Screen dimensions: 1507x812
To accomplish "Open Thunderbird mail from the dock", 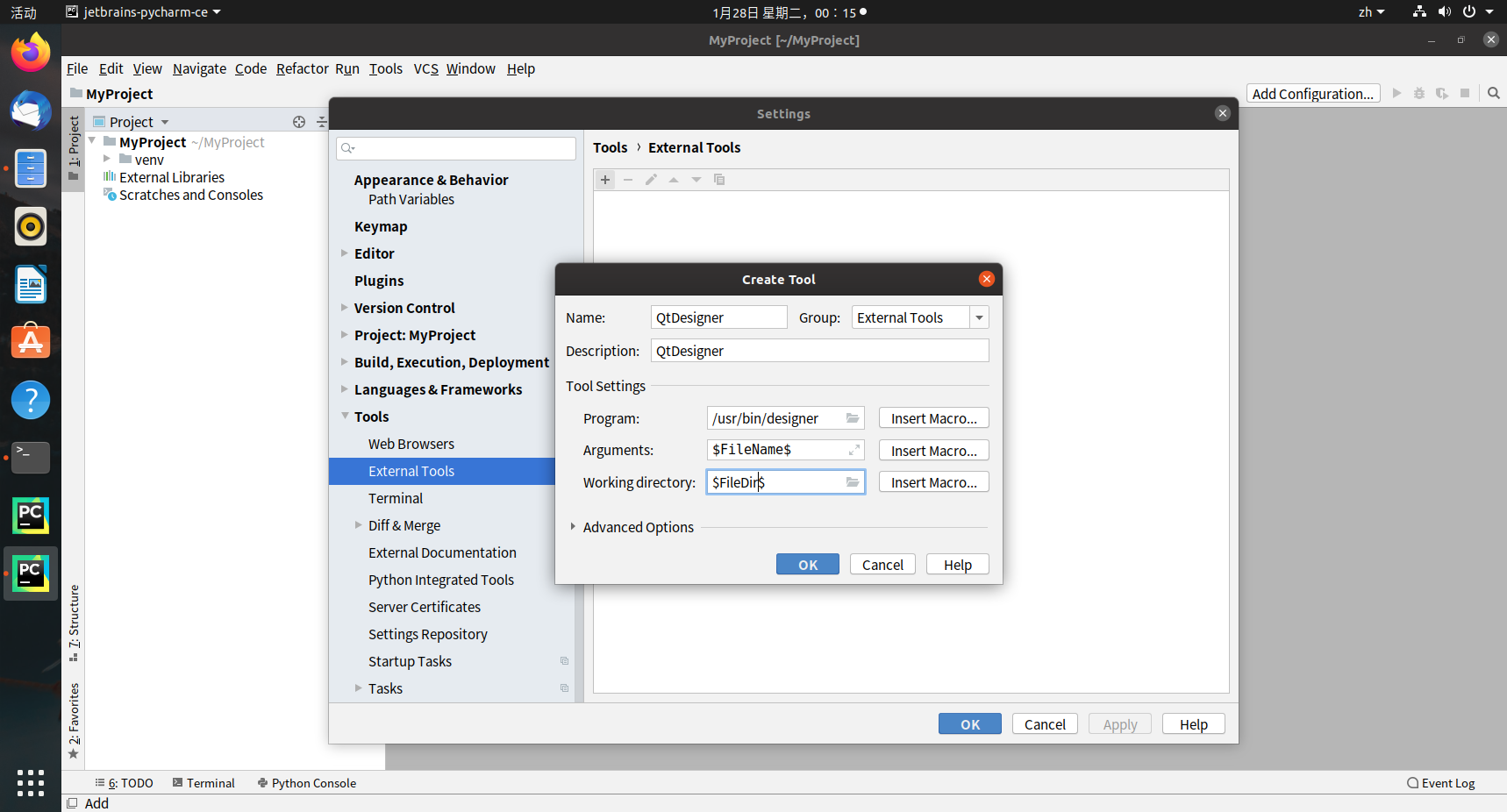I will tap(31, 110).
